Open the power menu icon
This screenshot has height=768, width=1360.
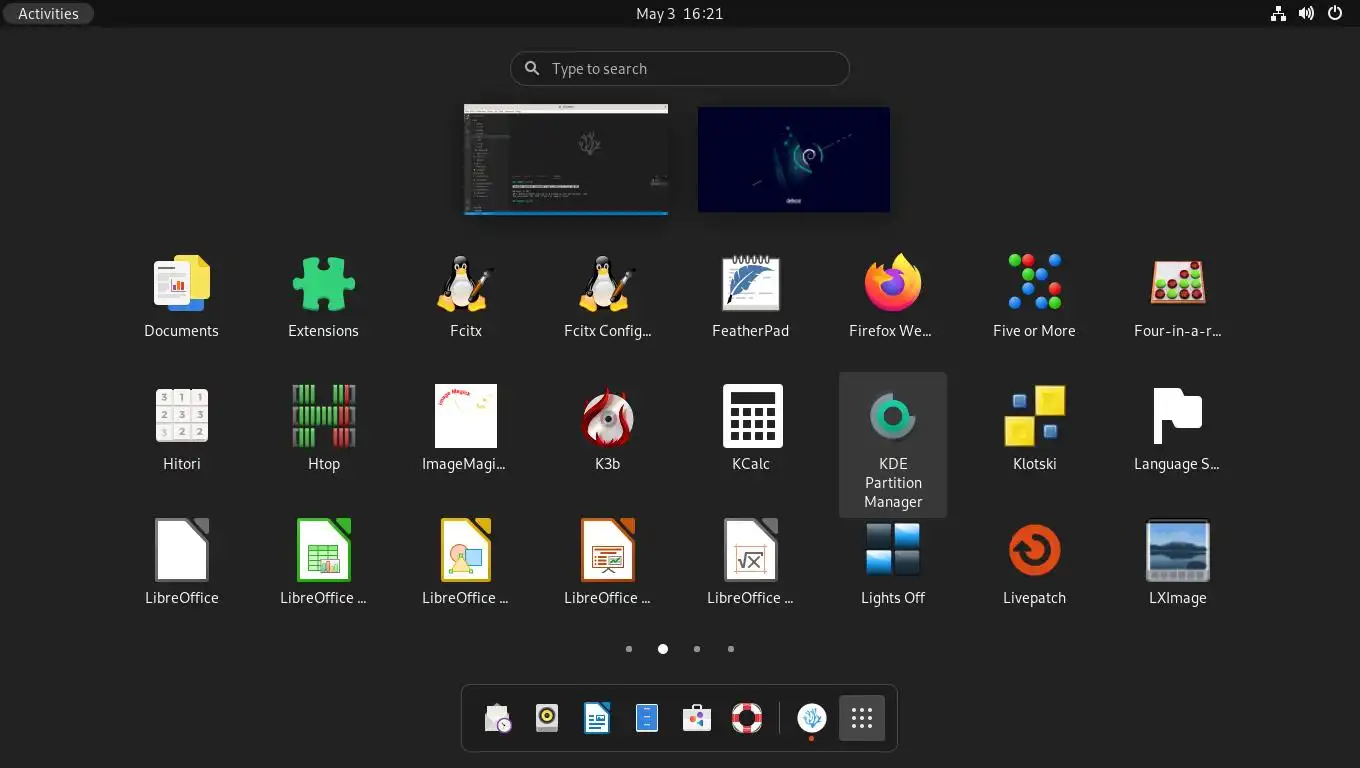point(1335,14)
